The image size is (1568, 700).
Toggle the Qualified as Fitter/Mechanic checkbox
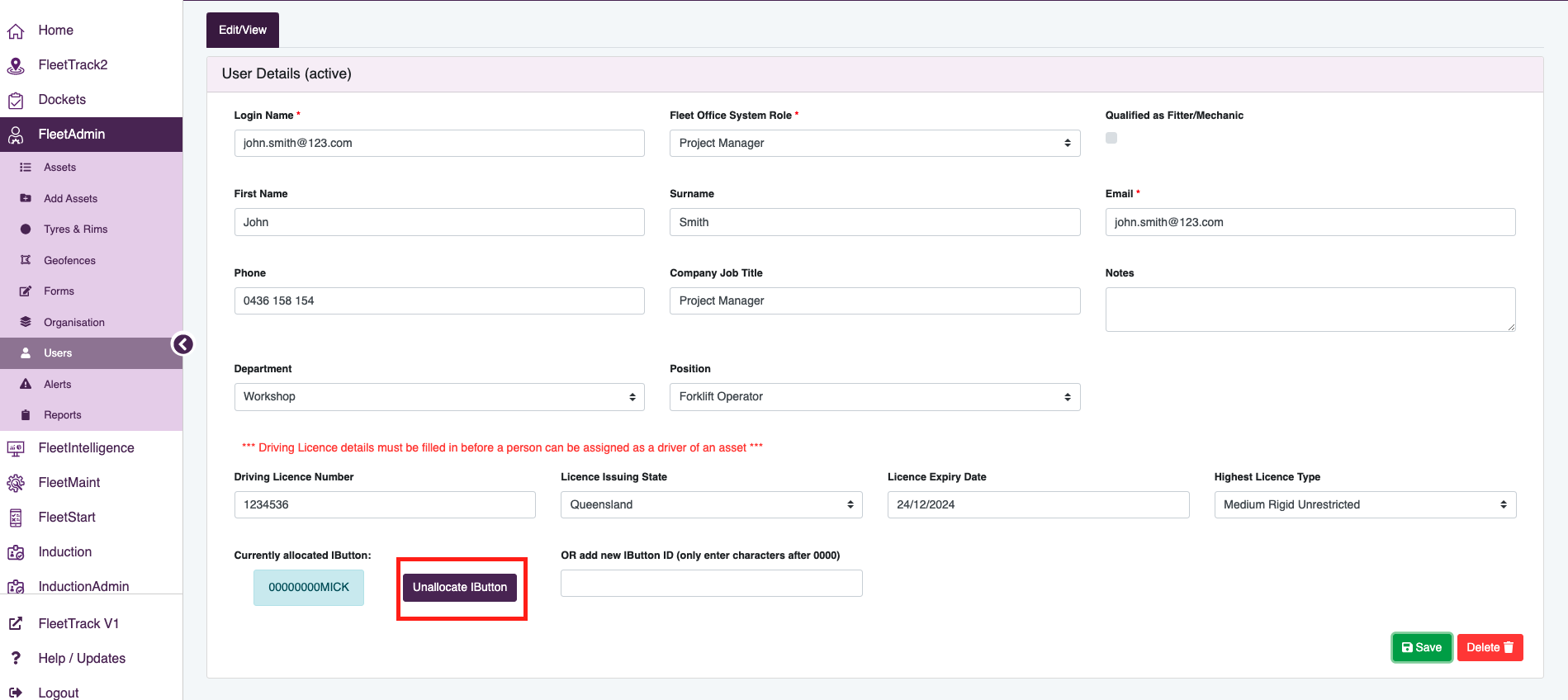click(1111, 138)
